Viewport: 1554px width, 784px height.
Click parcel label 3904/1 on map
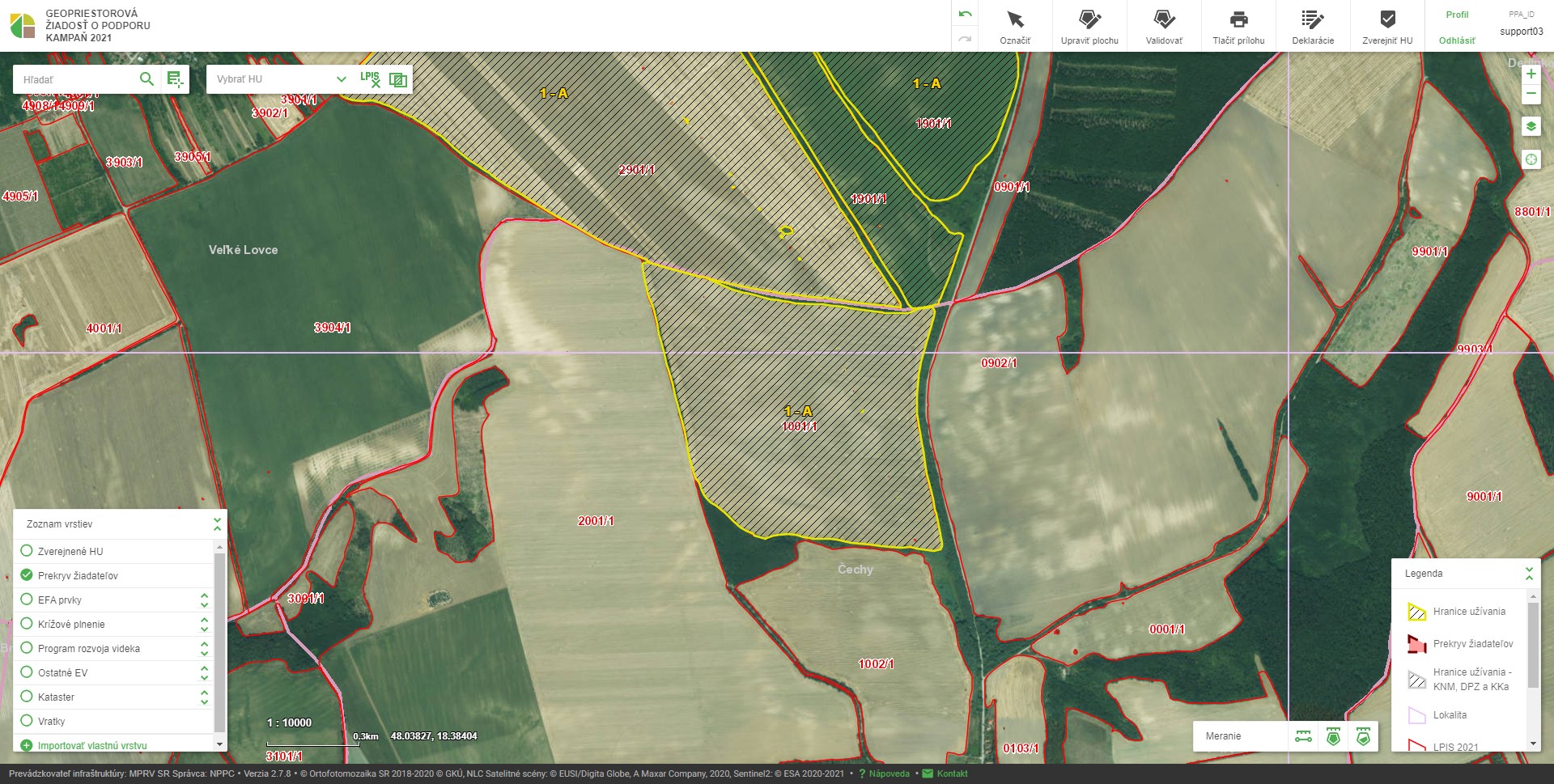coord(332,328)
